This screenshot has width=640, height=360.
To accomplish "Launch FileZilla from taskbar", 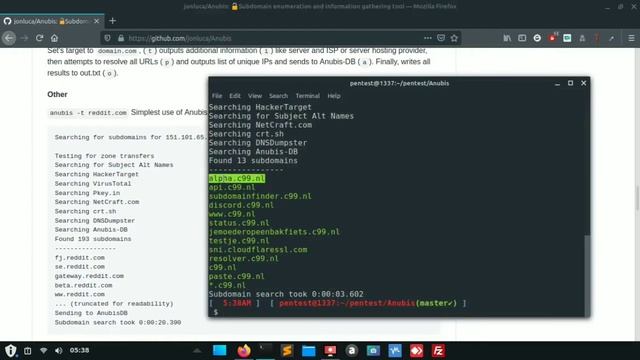I will tap(438, 351).
